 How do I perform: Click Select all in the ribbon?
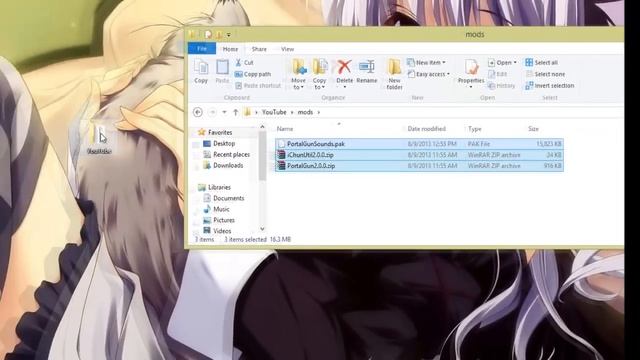[542, 62]
